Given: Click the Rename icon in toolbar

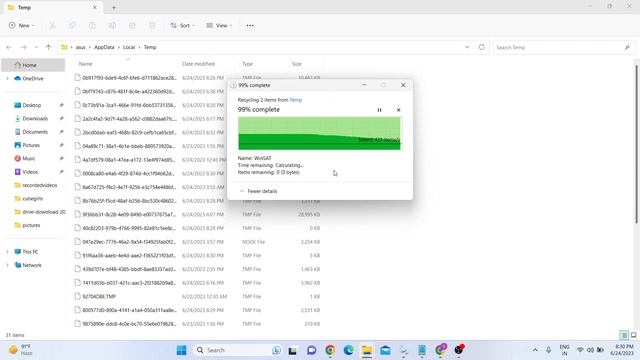Looking at the screenshot, I should [112, 26].
